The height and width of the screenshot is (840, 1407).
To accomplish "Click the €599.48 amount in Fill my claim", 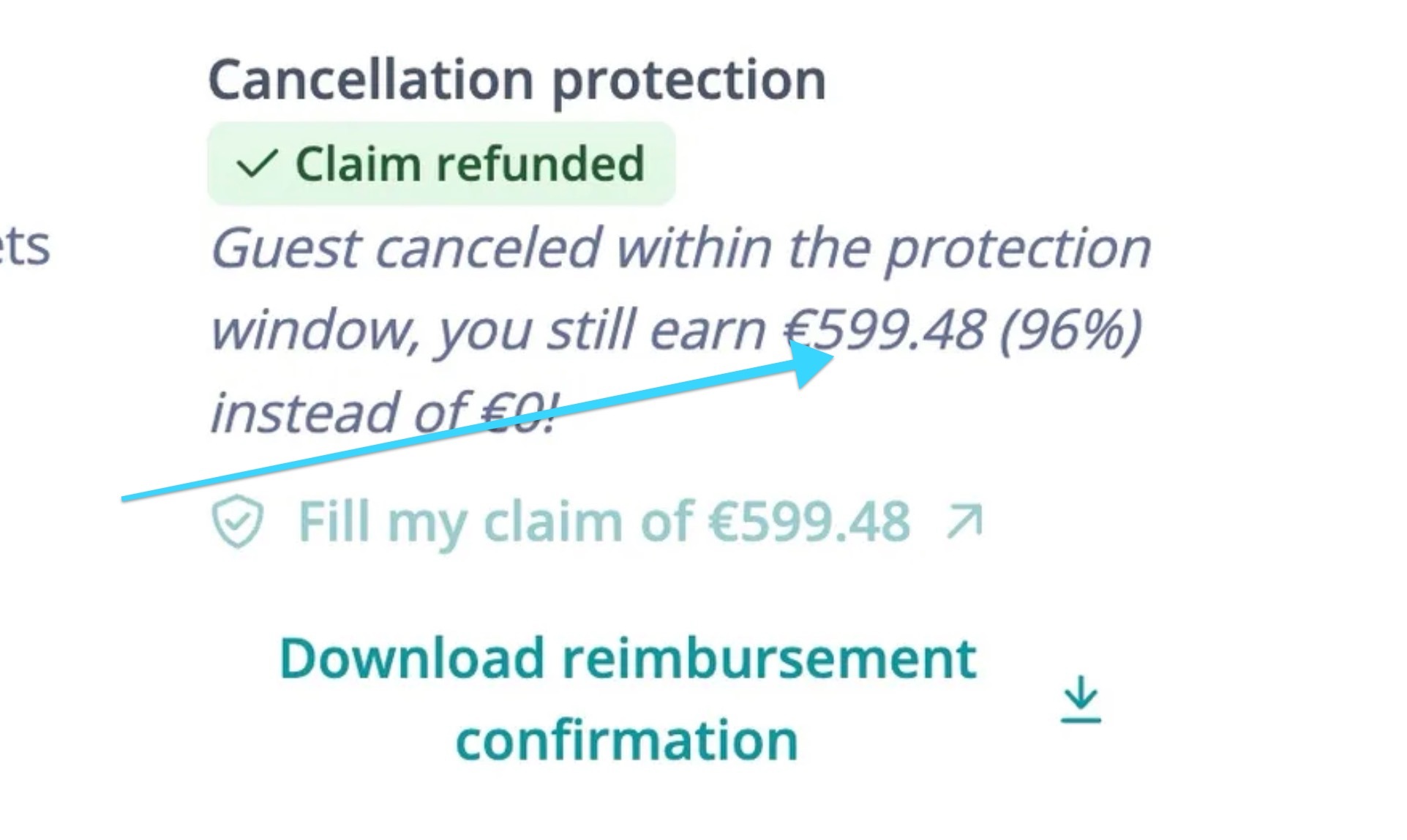I will click(809, 522).
